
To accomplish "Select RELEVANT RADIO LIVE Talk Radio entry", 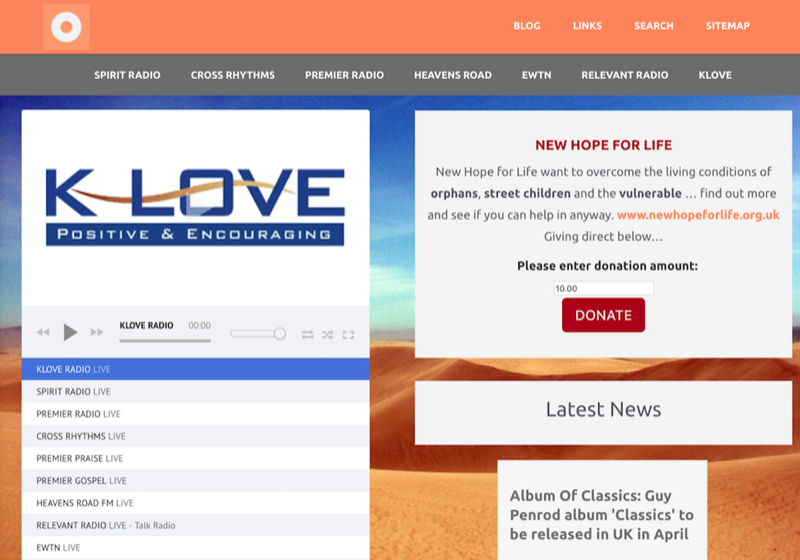I will [195, 525].
